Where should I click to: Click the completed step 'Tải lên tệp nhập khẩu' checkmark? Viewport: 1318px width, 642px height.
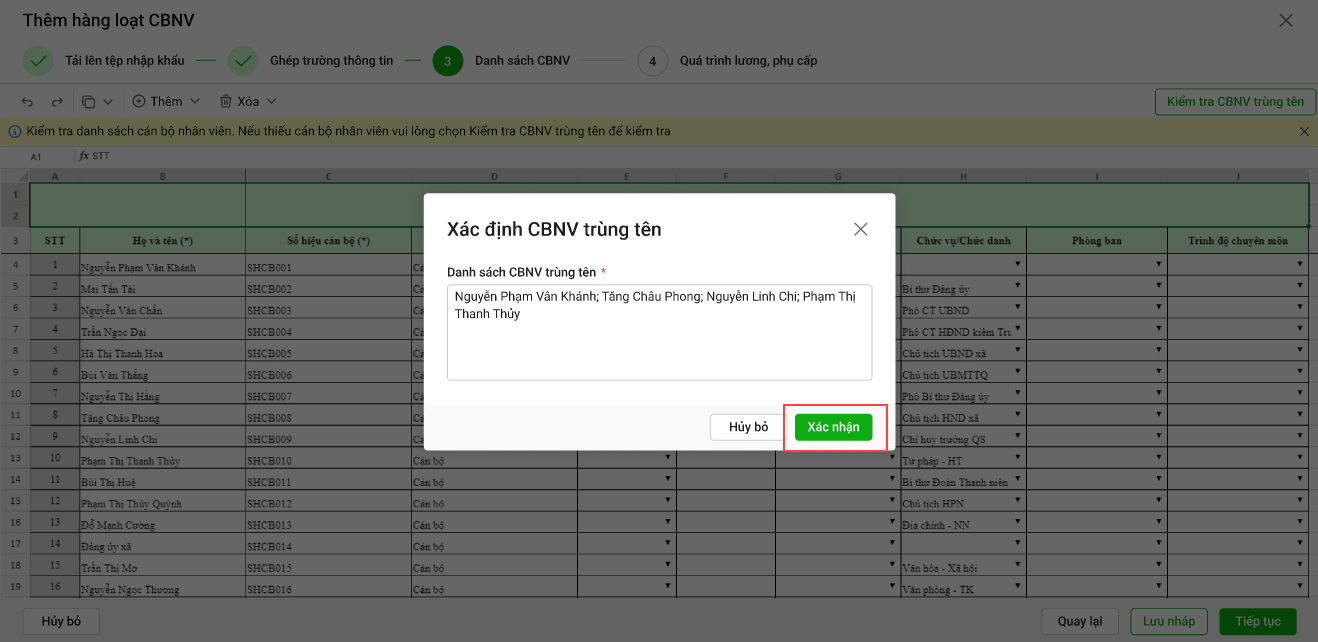tap(38, 61)
